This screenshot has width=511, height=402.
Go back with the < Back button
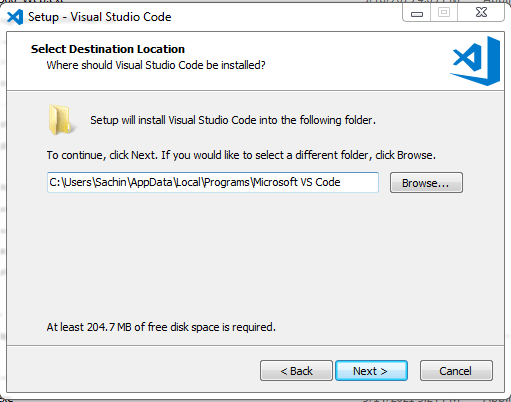click(296, 370)
